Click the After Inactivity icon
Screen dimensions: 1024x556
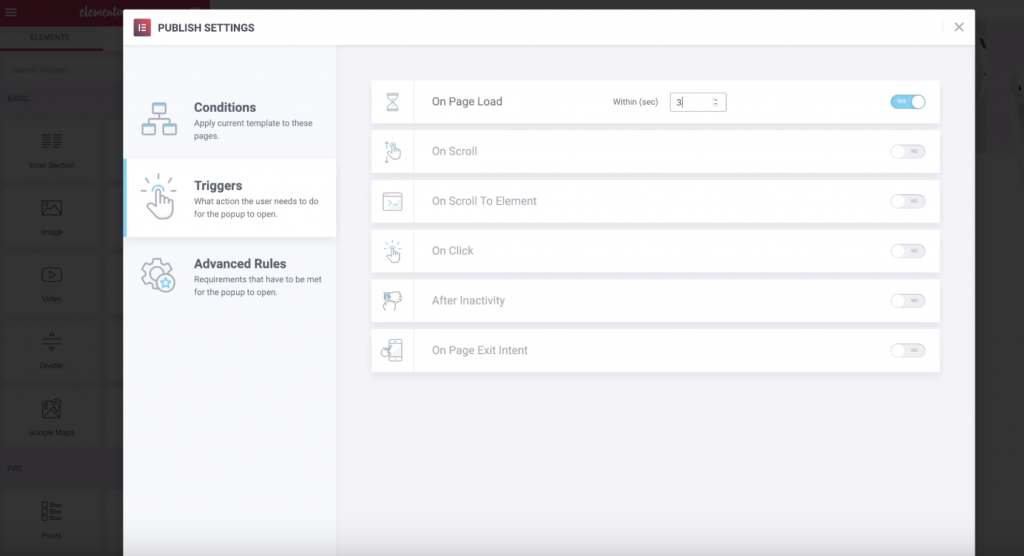(x=392, y=300)
